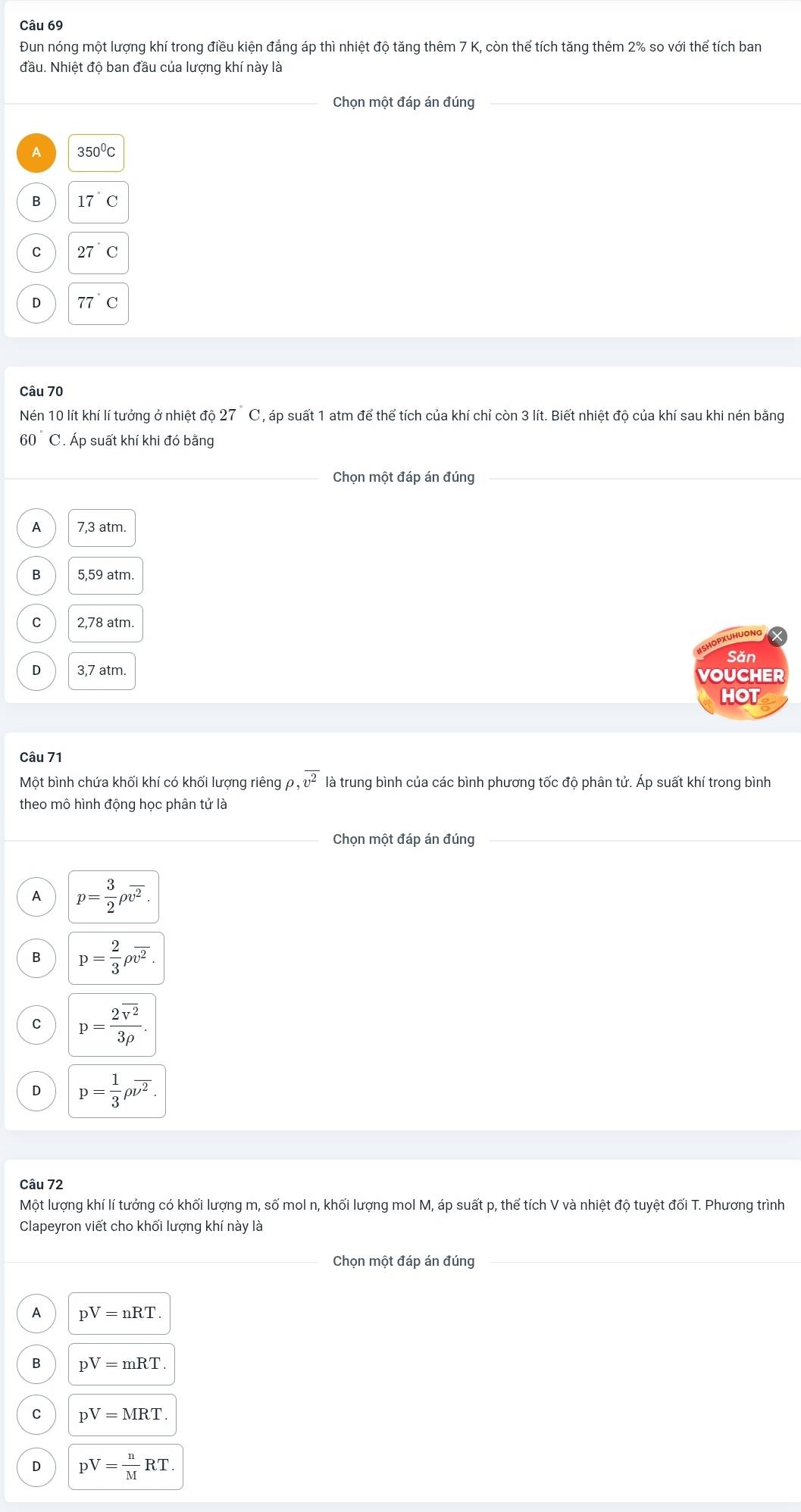Pick answer C 2,78 atm
Viewport: 801px width, 1512px height.
coord(36,623)
